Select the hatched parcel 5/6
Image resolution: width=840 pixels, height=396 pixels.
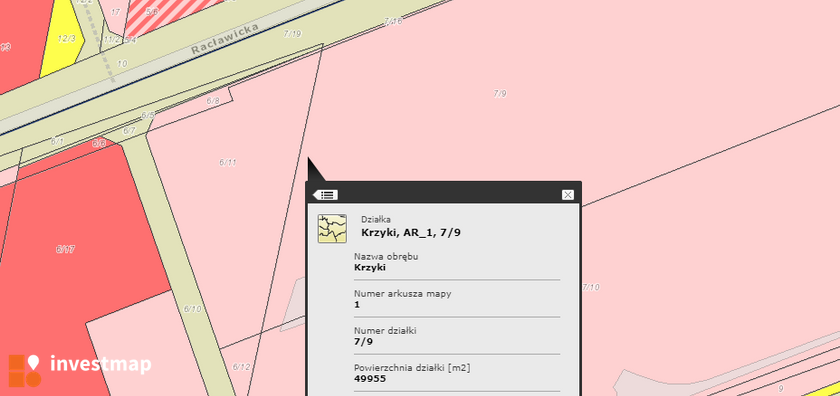(x=152, y=11)
